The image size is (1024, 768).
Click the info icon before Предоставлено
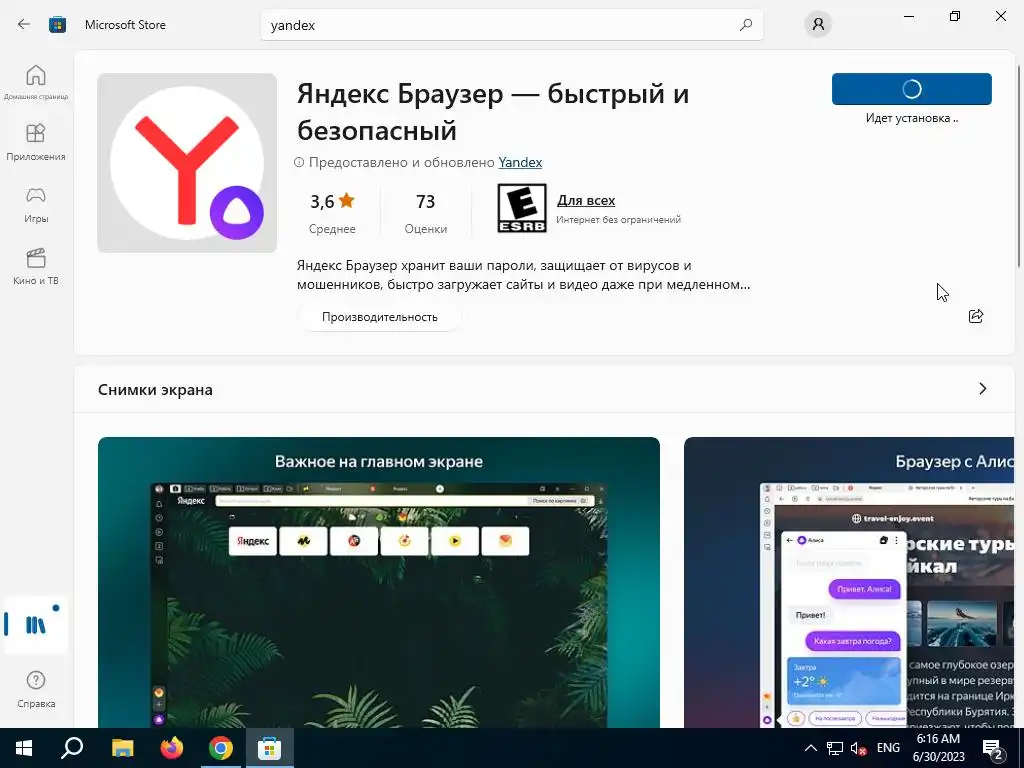(x=299, y=162)
